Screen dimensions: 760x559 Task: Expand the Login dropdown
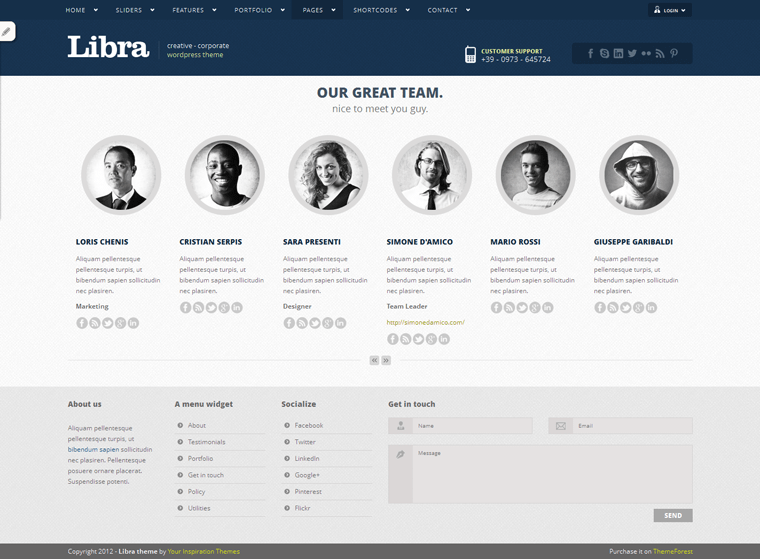pos(669,10)
